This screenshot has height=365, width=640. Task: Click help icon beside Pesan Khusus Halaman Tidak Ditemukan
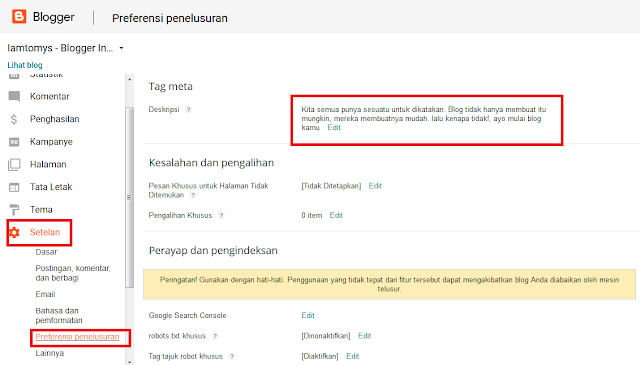(193, 195)
